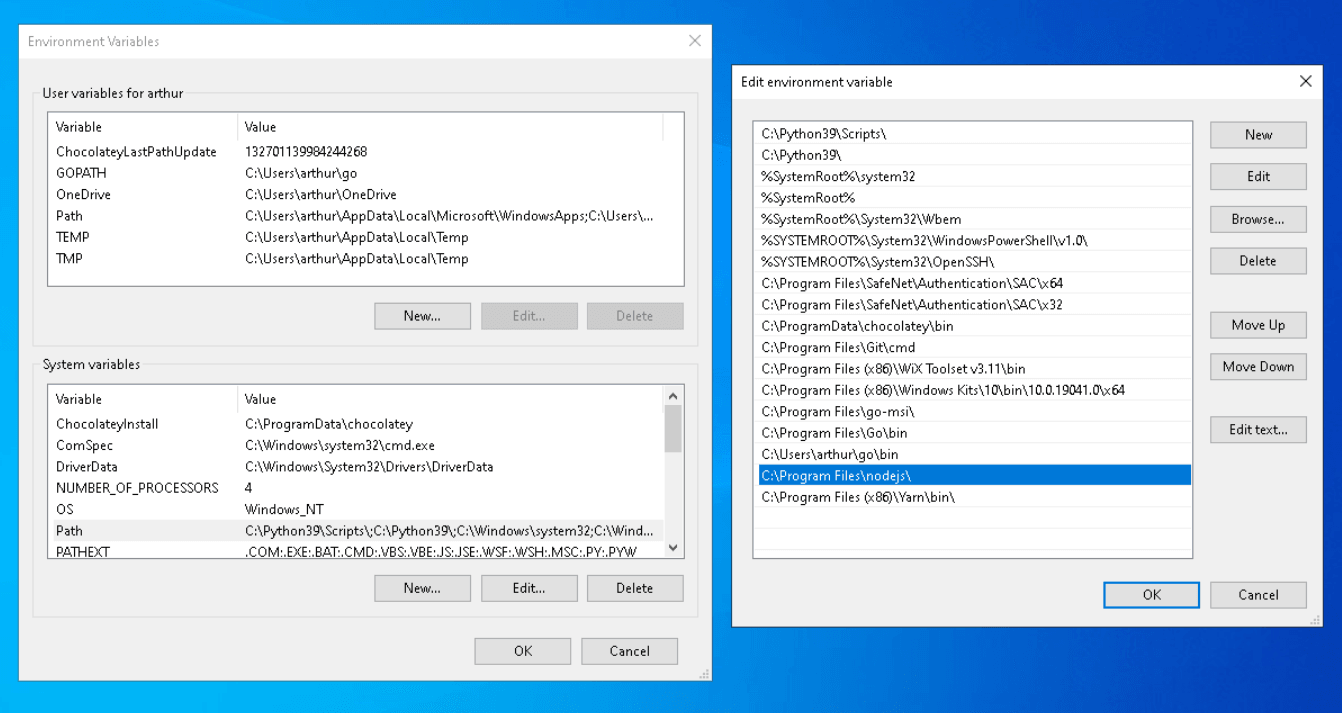
Task: Select the GOPATH user variable row
Action: [x=81, y=173]
